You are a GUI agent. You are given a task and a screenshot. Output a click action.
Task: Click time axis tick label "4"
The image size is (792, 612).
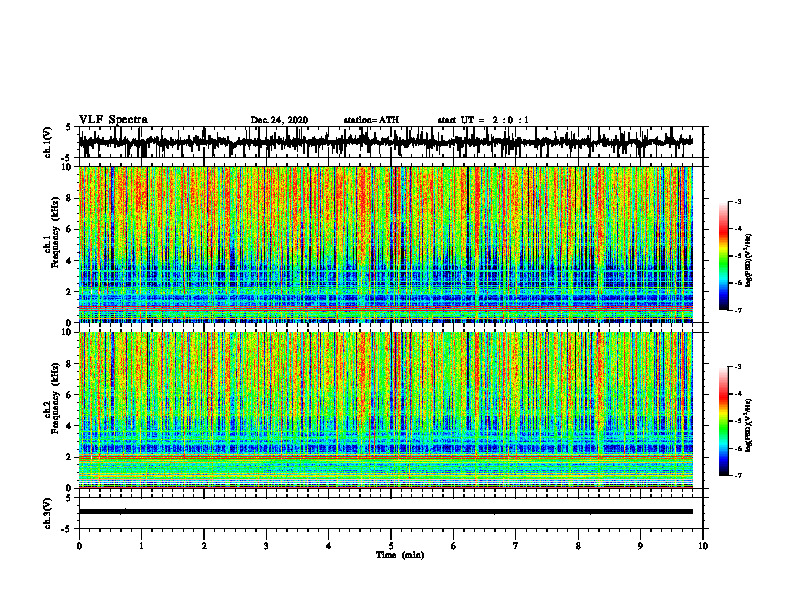[x=329, y=546]
